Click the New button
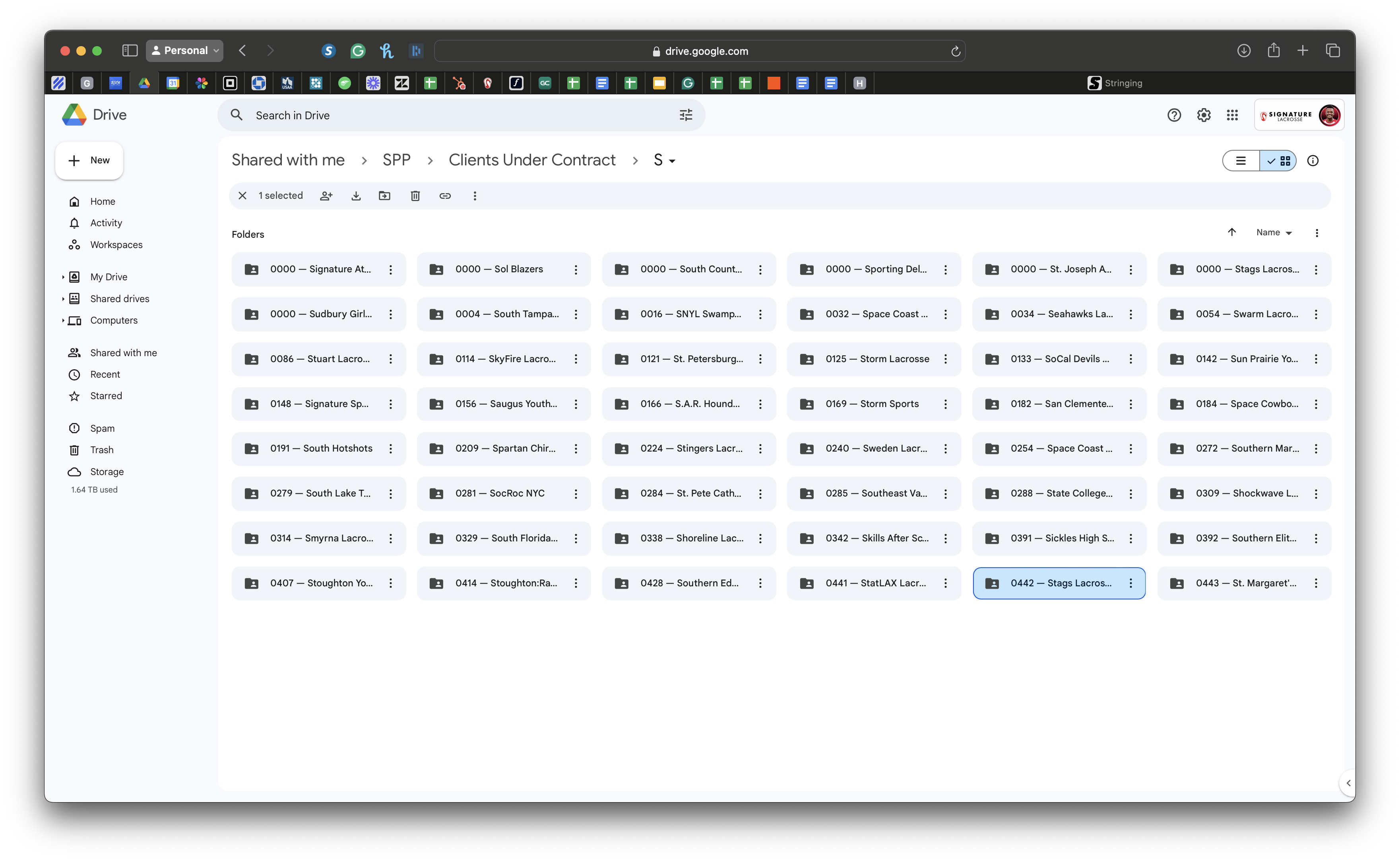The height and width of the screenshot is (861, 1400). point(89,161)
